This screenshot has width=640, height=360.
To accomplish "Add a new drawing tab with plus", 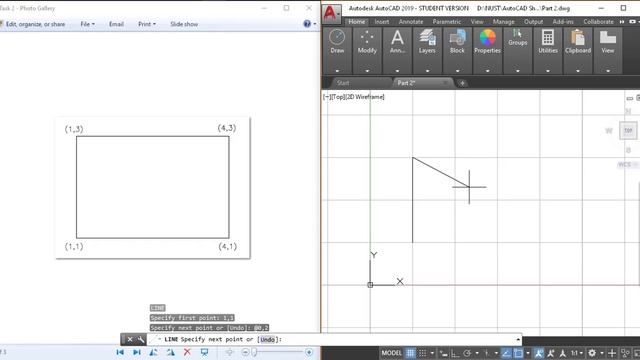I will [x=462, y=83].
